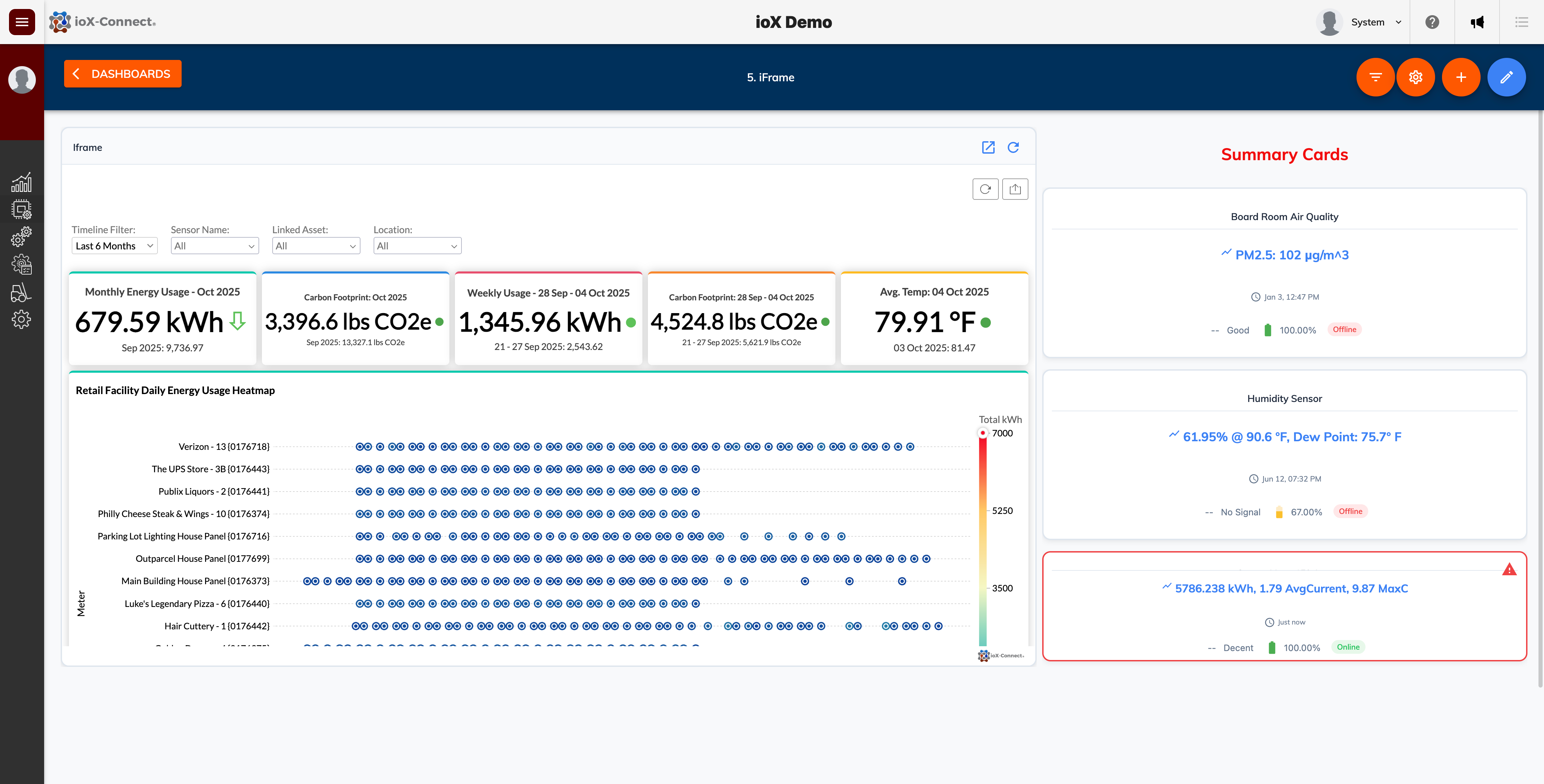The width and height of the screenshot is (1544, 784).
Task: Go back to DASHBOARDS
Action: tap(123, 74)
